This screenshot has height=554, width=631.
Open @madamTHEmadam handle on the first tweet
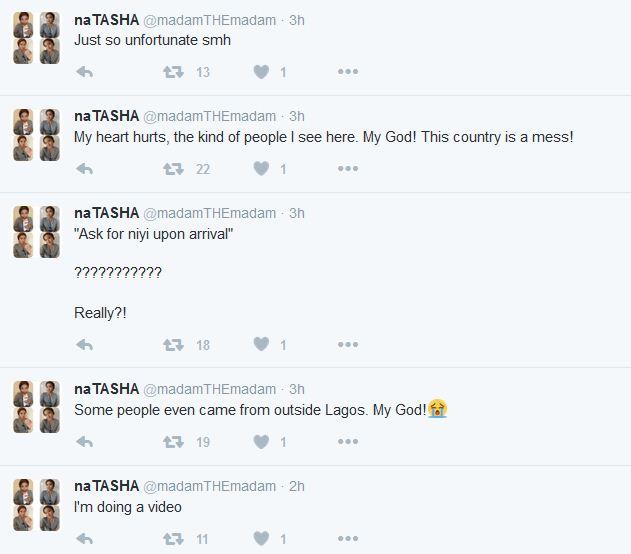tap(209, 19)
